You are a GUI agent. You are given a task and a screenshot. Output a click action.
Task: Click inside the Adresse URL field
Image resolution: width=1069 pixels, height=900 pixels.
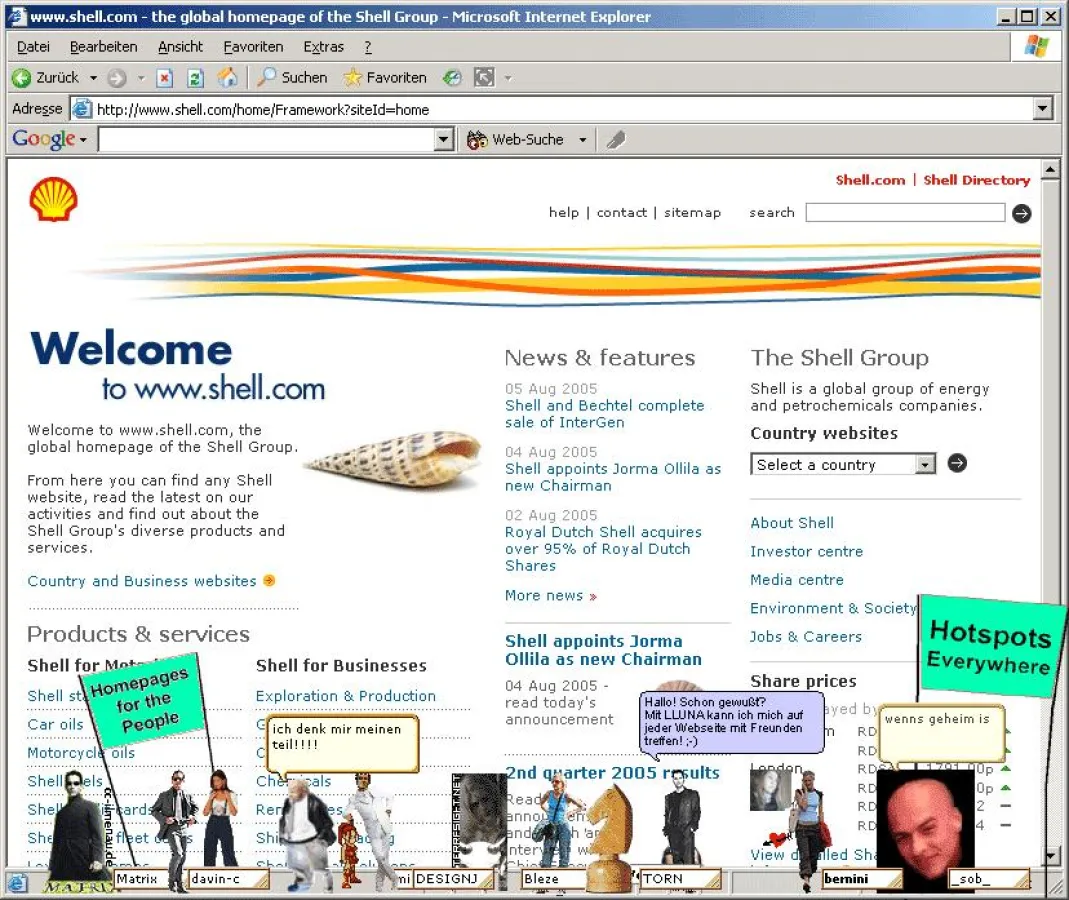(x=400, y=109)
